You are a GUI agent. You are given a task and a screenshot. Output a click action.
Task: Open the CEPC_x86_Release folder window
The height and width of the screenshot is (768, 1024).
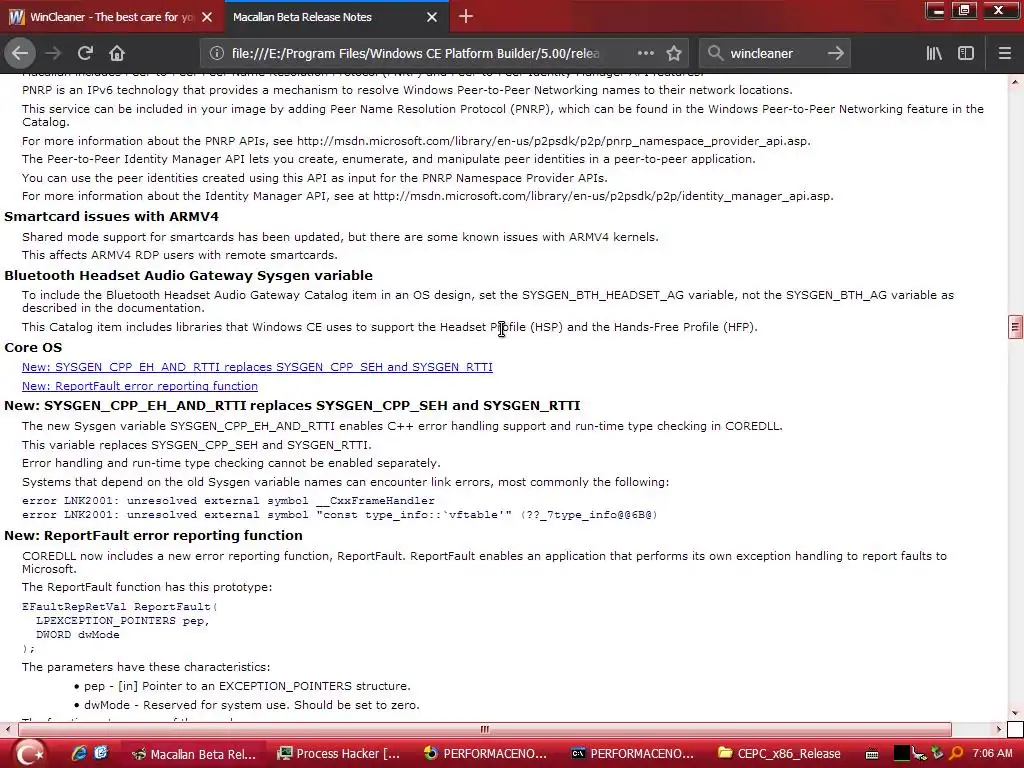pos(779,754)
